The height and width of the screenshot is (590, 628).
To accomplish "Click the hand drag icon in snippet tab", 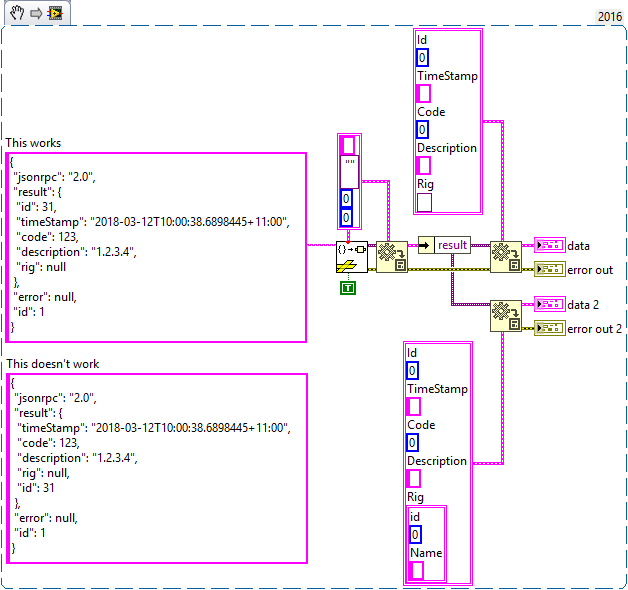I will pos(16,12).
